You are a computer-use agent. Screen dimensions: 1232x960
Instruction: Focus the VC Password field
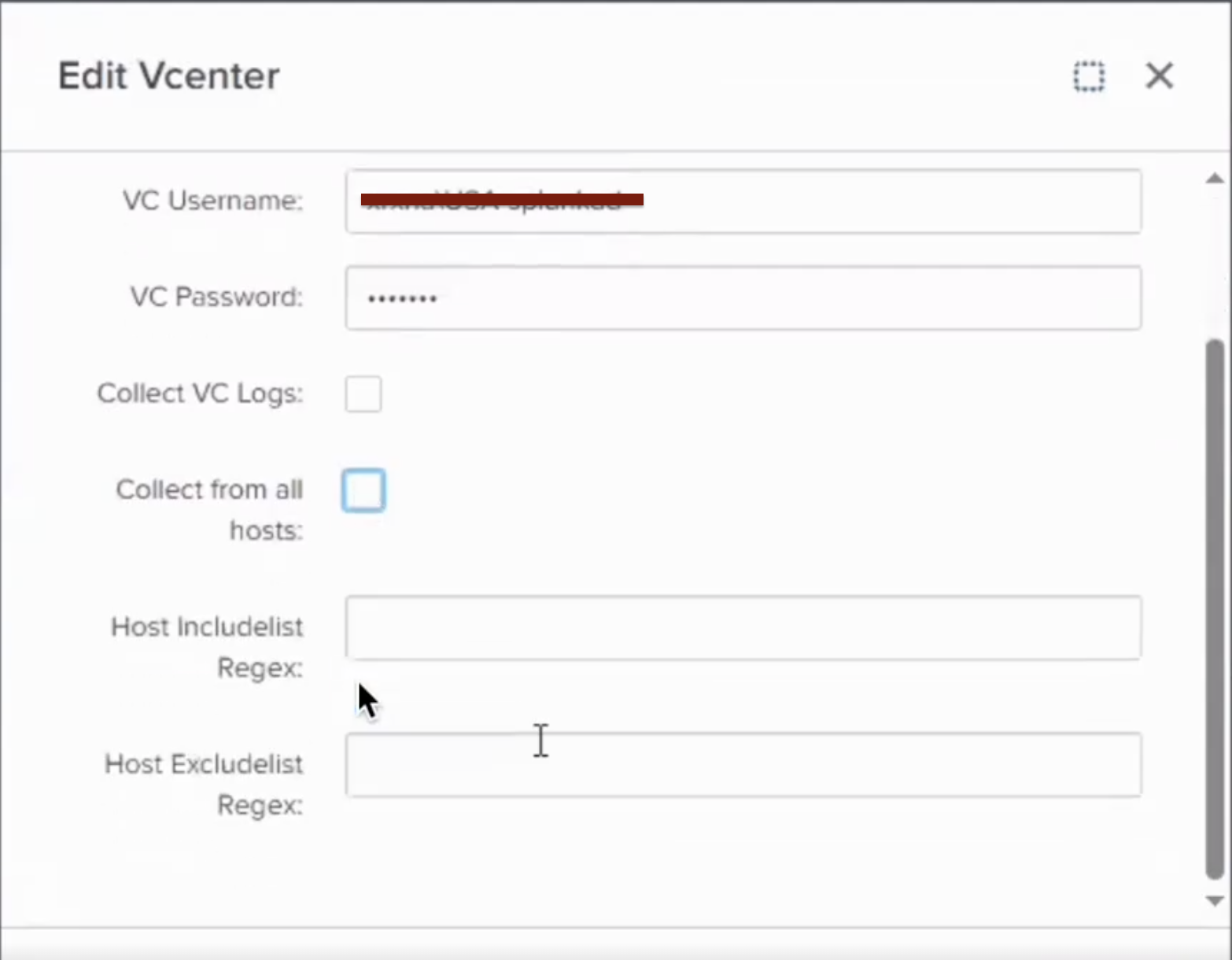743,297
